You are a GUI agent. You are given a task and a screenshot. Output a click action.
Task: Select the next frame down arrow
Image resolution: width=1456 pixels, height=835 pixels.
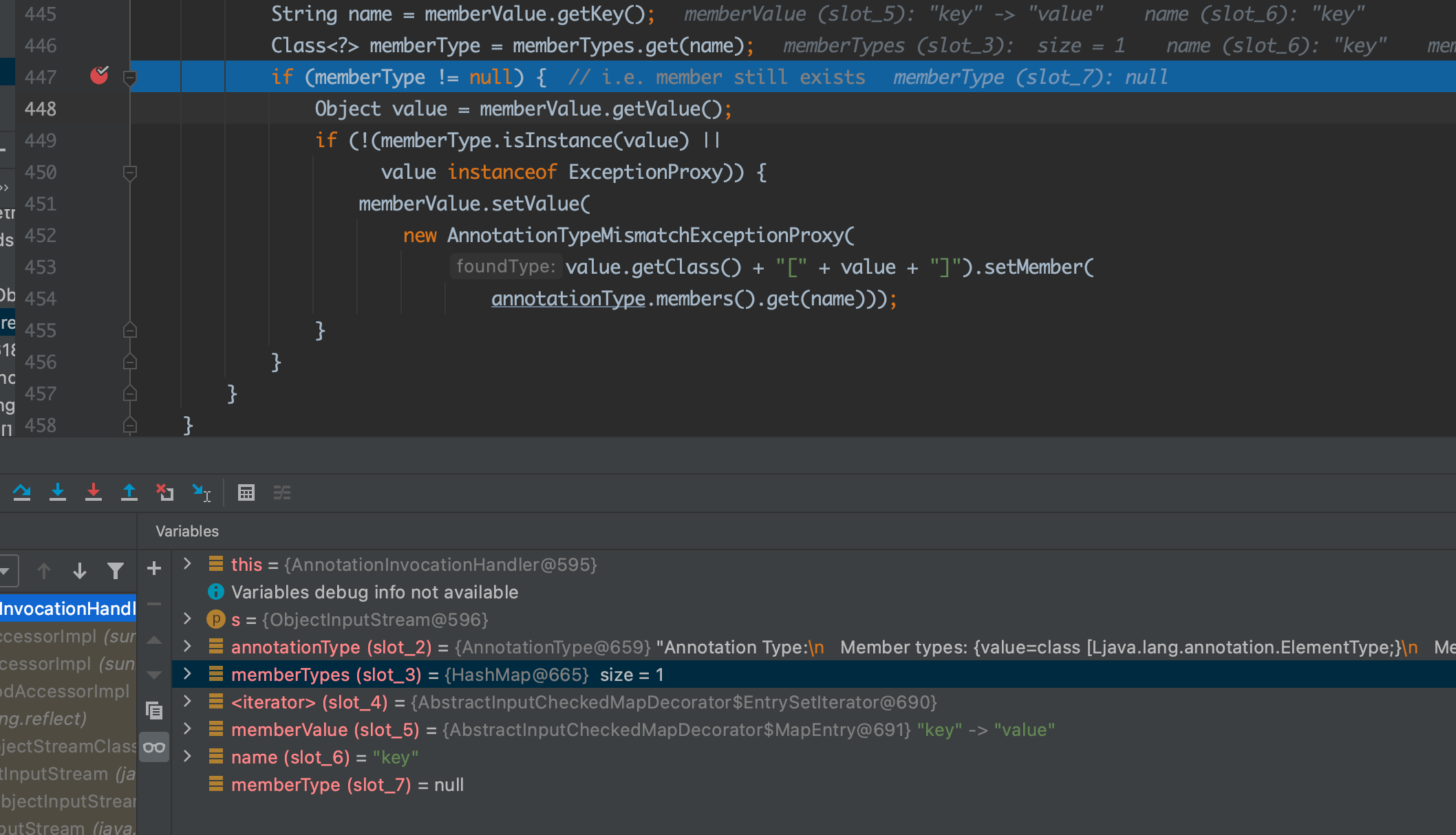coord(80,571)
